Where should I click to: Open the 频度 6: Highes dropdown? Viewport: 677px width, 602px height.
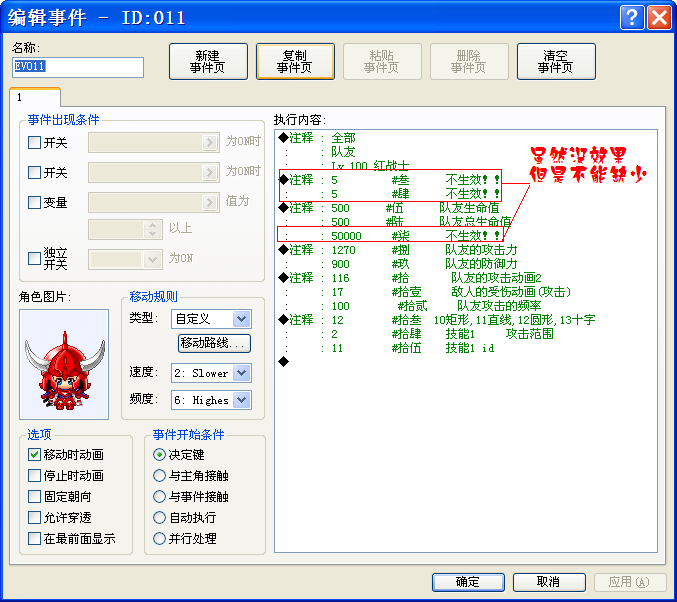(x=212, y=400)
